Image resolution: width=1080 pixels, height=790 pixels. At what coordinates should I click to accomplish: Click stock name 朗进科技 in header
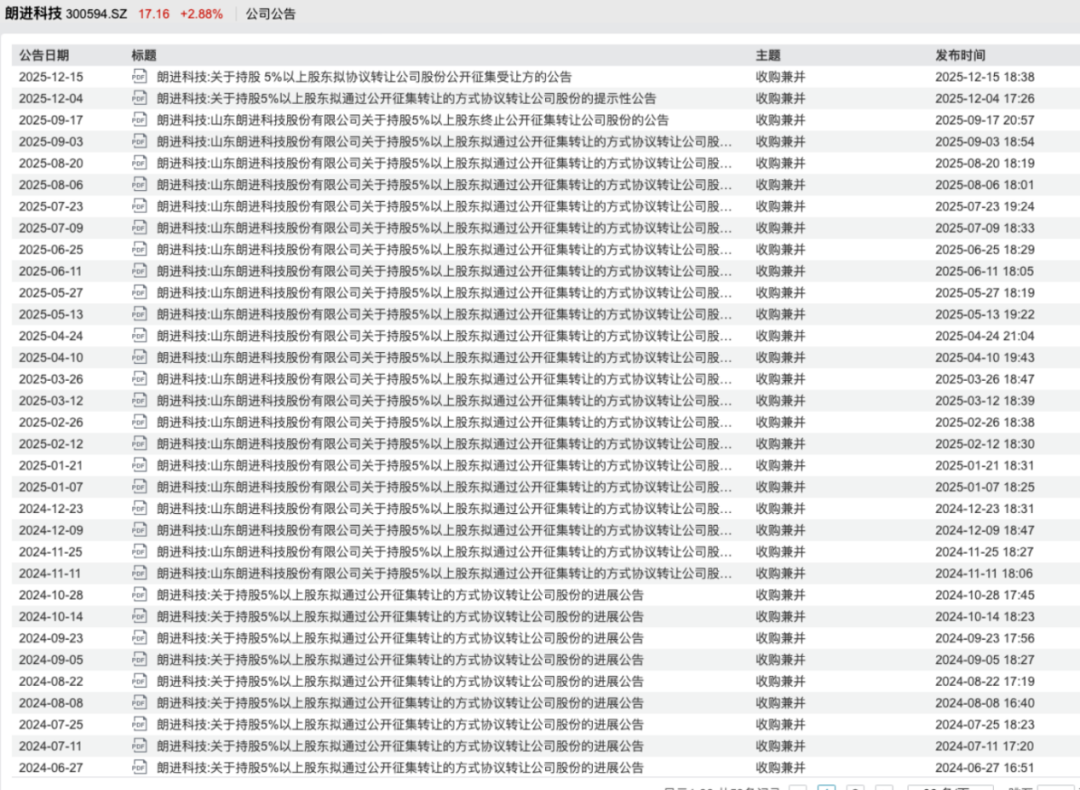[33, 14]
